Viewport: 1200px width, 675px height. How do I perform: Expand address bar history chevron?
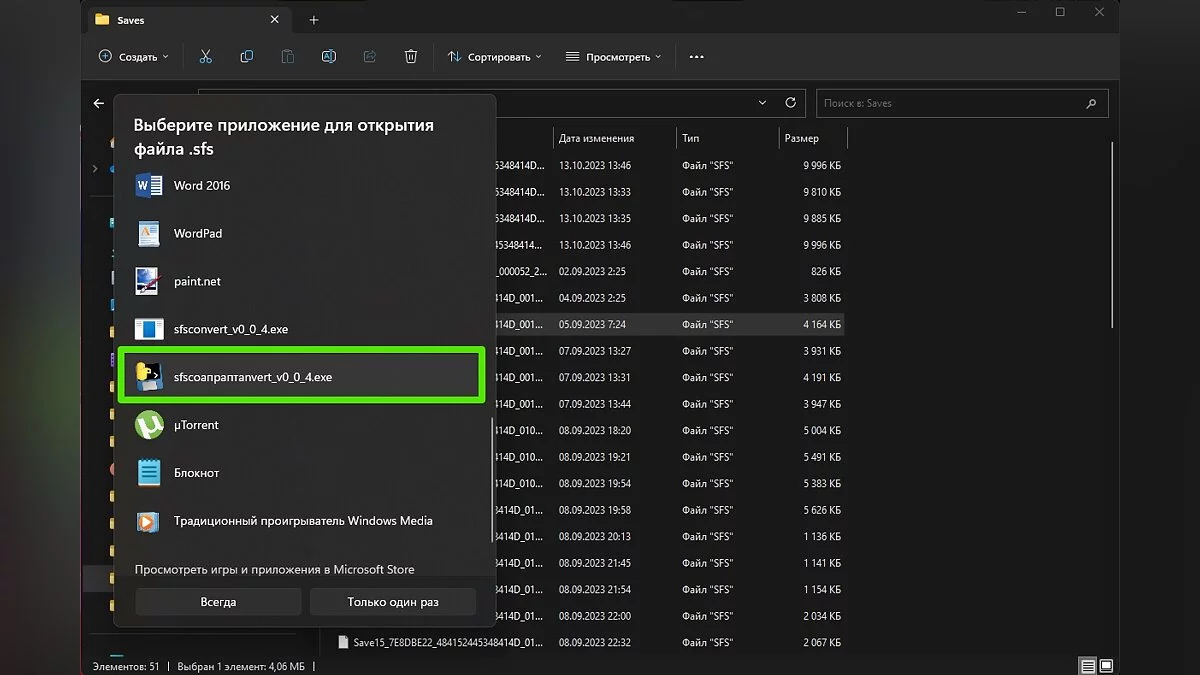[763, 103]
